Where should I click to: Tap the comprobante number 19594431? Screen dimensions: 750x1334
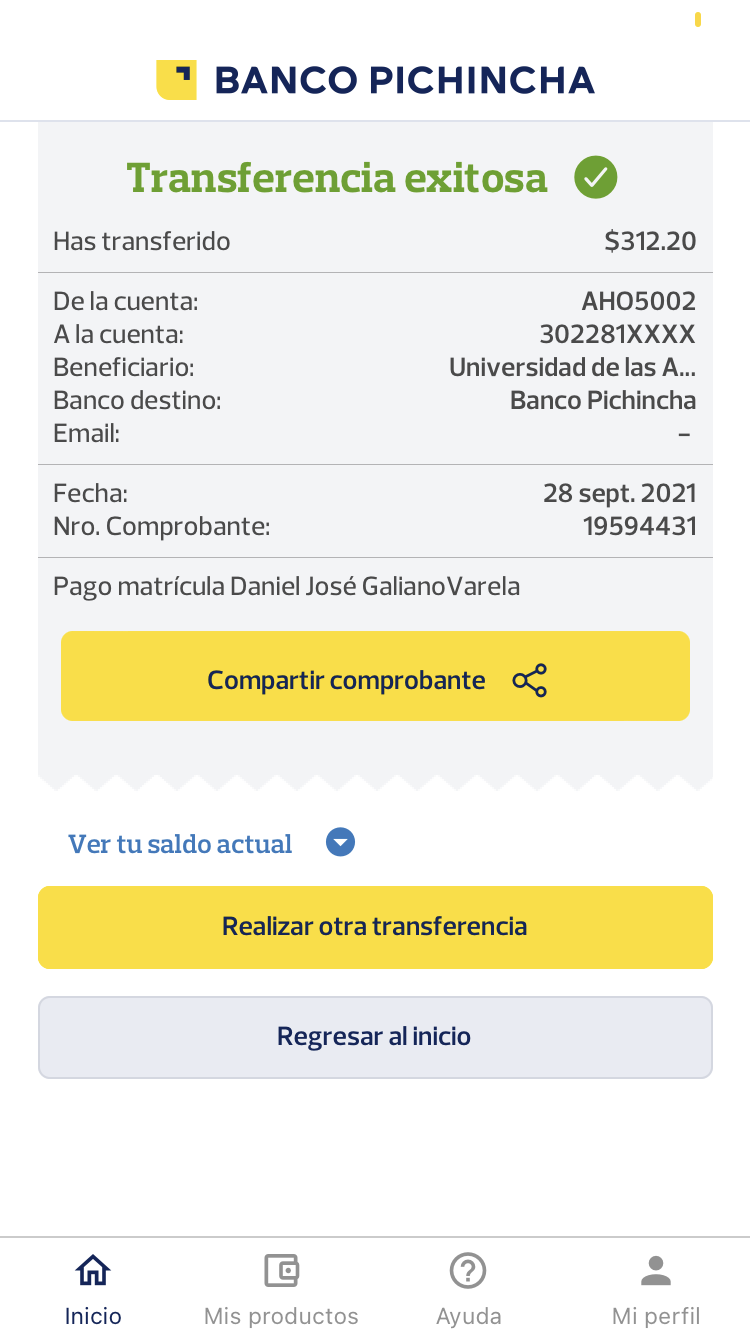point(639,526)
